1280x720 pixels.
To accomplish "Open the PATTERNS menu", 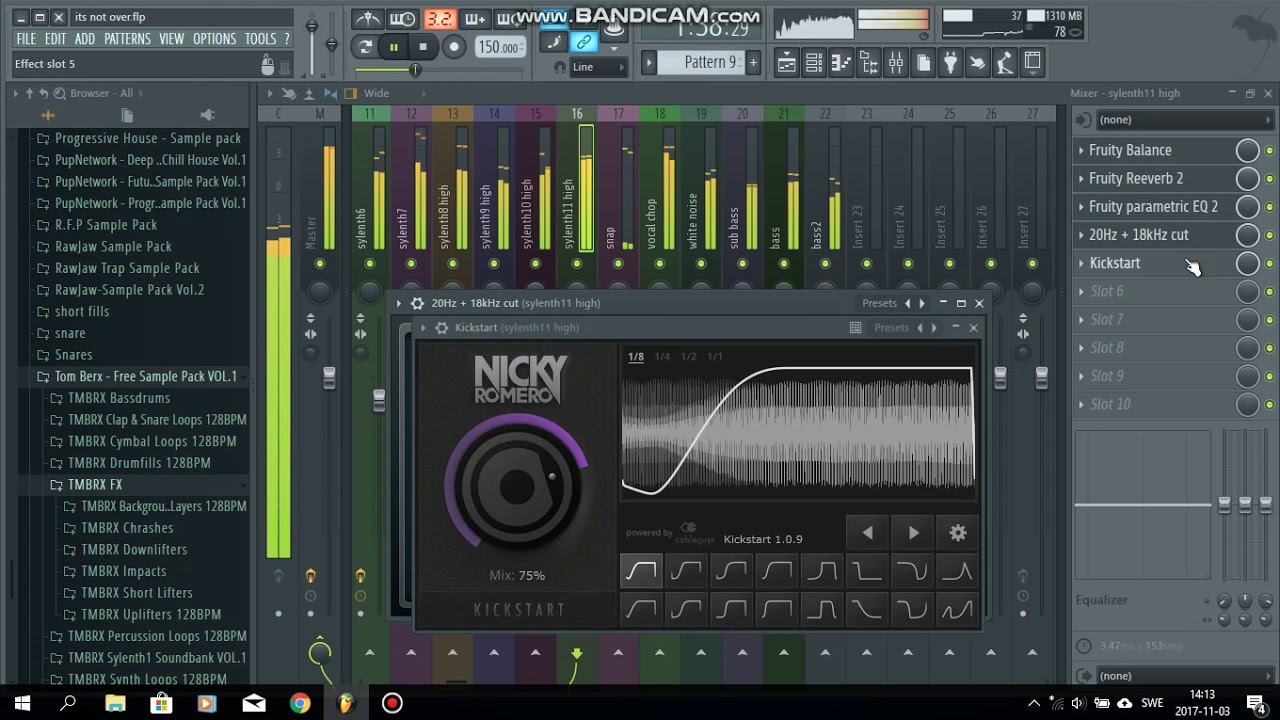I will (x=127, y=39).
